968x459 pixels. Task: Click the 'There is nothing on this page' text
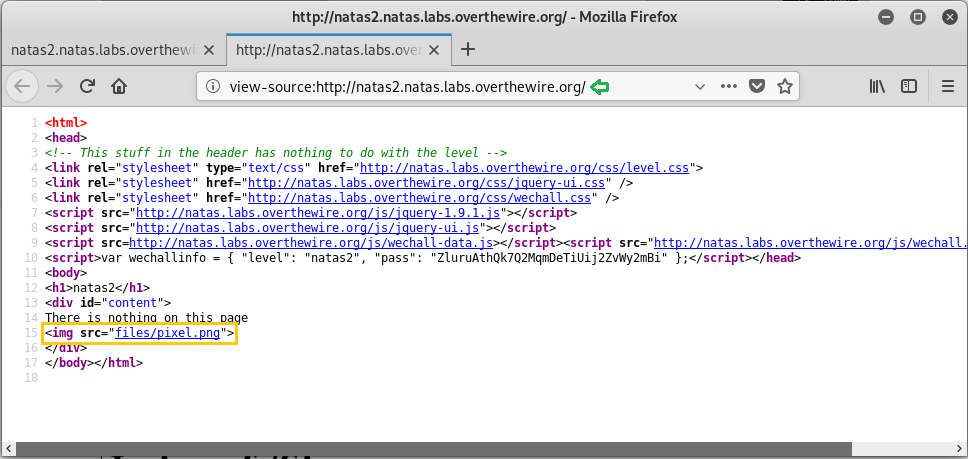(146, 318)
